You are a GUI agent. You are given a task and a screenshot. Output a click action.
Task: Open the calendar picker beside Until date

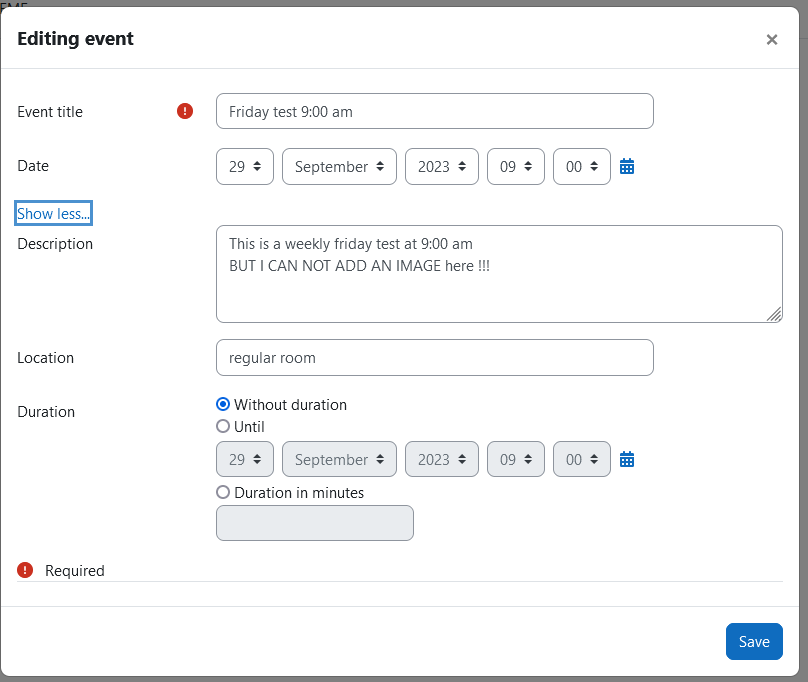click(x=627, y=459)
